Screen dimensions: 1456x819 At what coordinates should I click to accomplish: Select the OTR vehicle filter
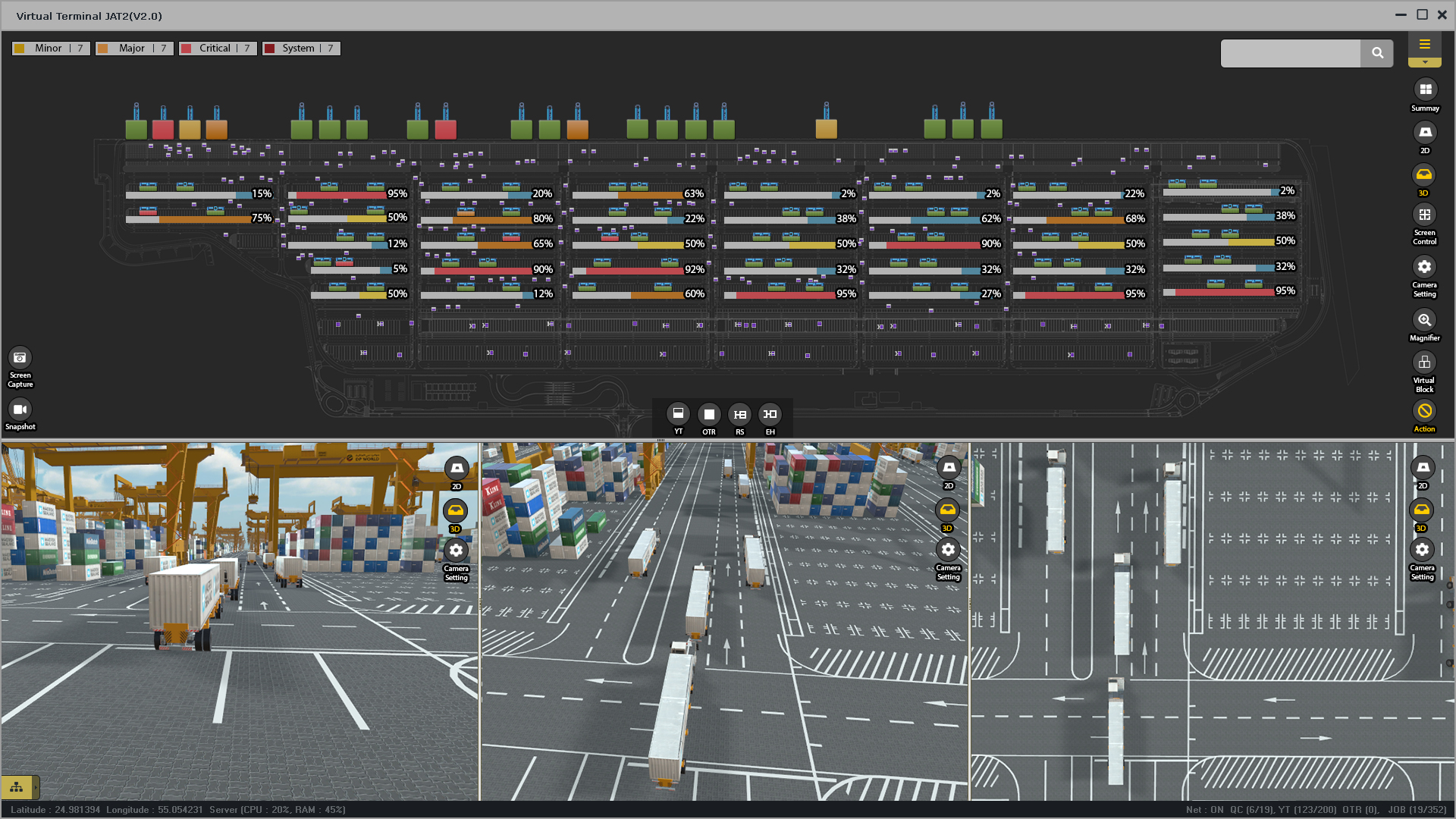[x=708, y=414]
